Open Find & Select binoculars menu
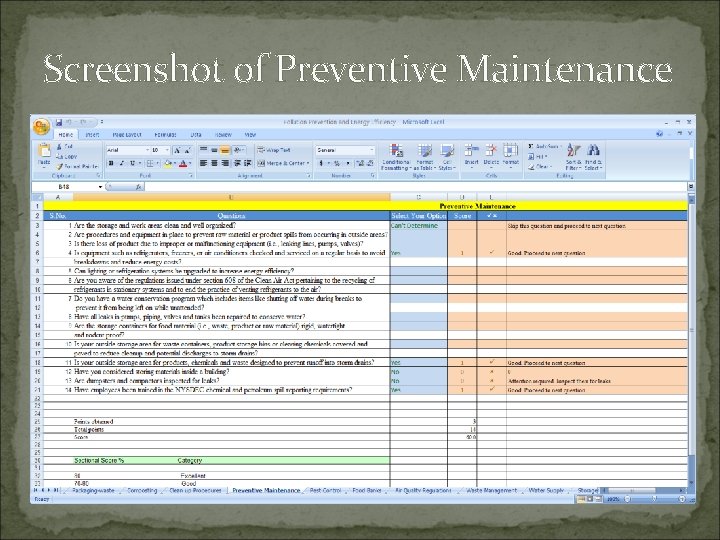 593,157
